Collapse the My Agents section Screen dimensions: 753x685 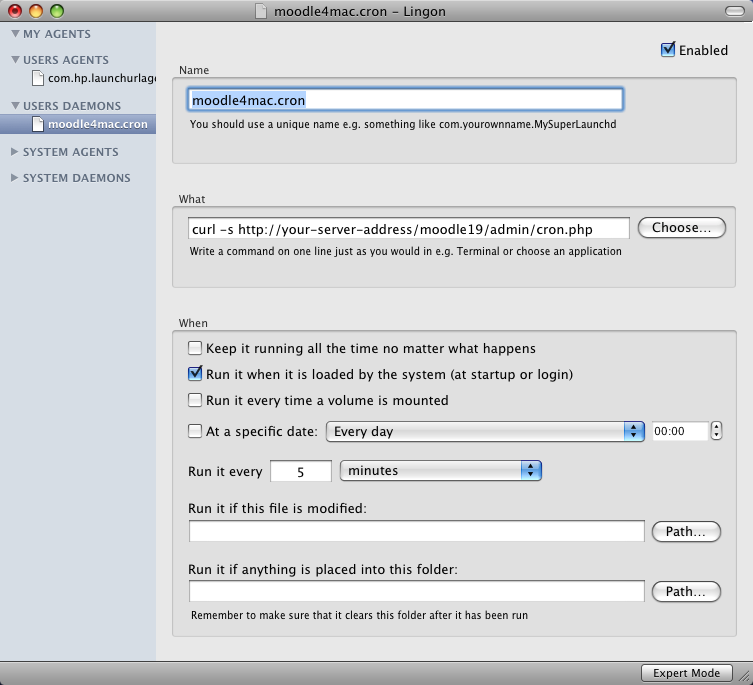tap(14, 34)
